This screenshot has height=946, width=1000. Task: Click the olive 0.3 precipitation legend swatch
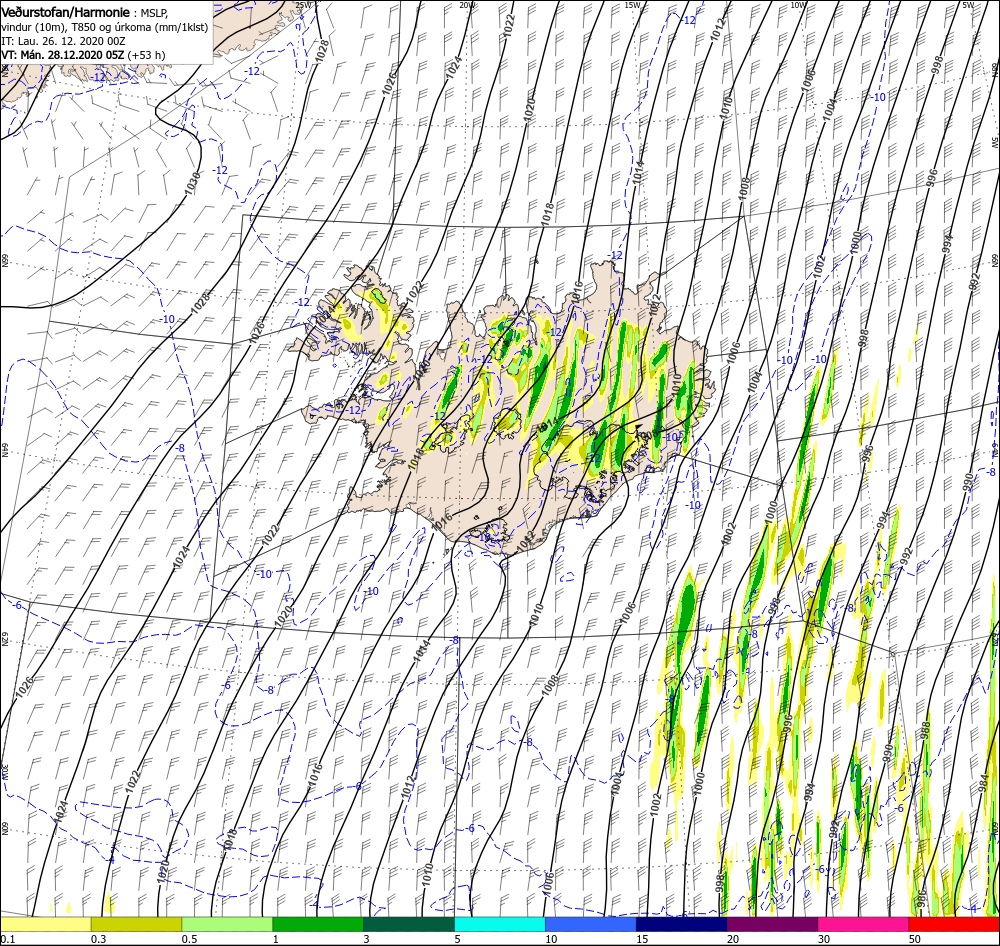(x=136, y=924)
